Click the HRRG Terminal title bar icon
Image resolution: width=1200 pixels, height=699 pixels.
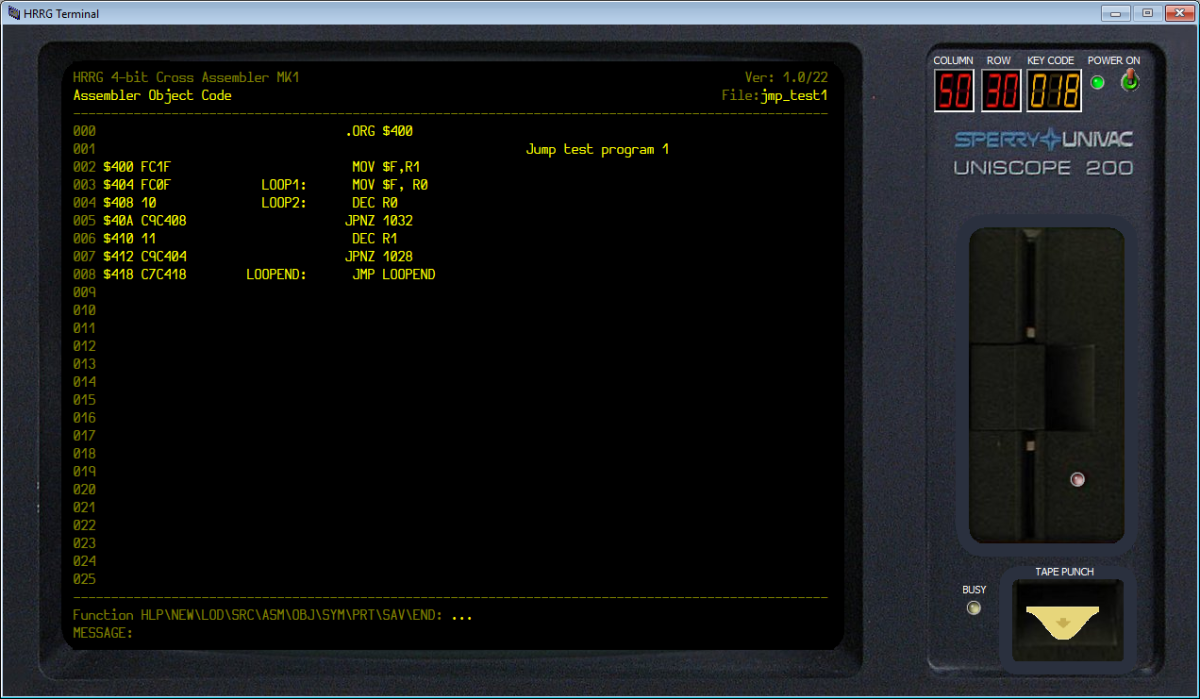point(12,13)
